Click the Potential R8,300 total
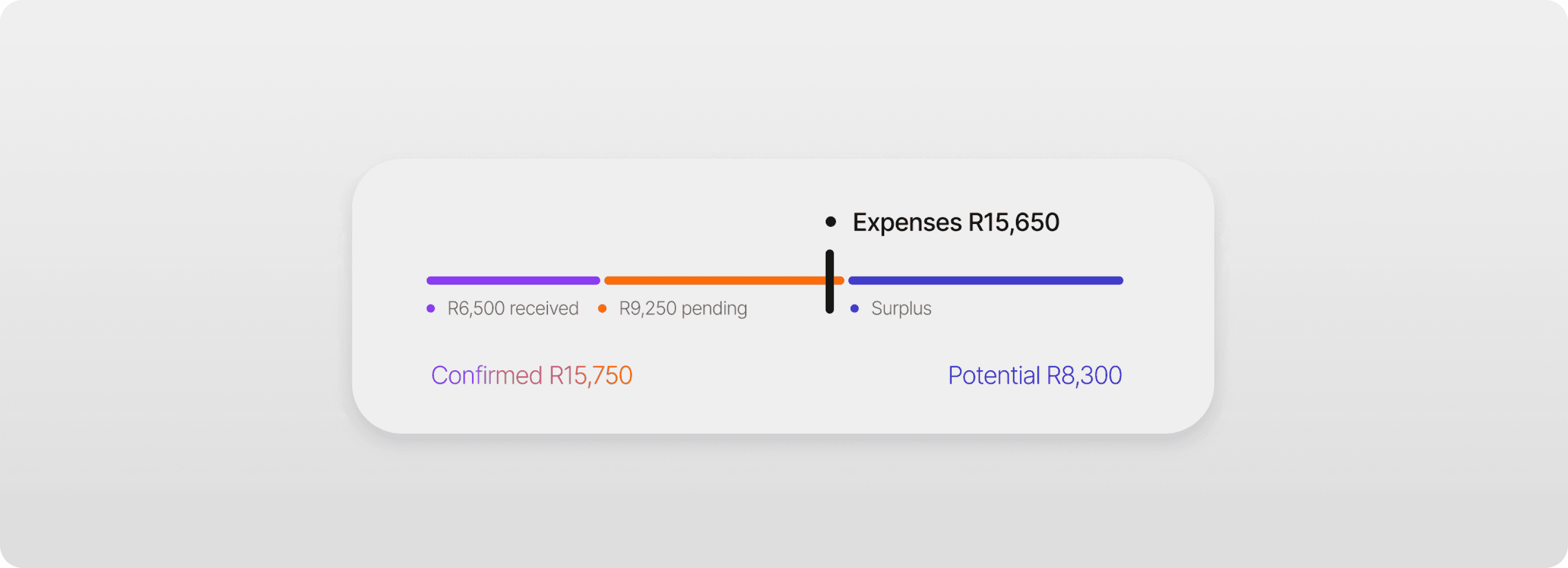Image resolution: width=1568 pixels, height=568 pixels. coord(1035,376)
